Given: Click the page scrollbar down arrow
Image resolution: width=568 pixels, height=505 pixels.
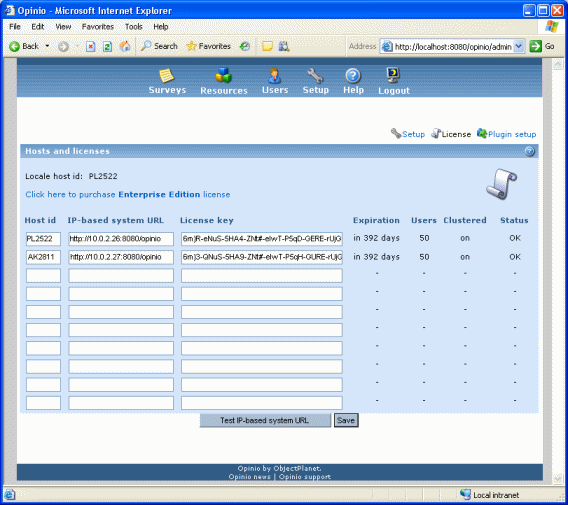Looking at the screenshot, I should (557, 478).
